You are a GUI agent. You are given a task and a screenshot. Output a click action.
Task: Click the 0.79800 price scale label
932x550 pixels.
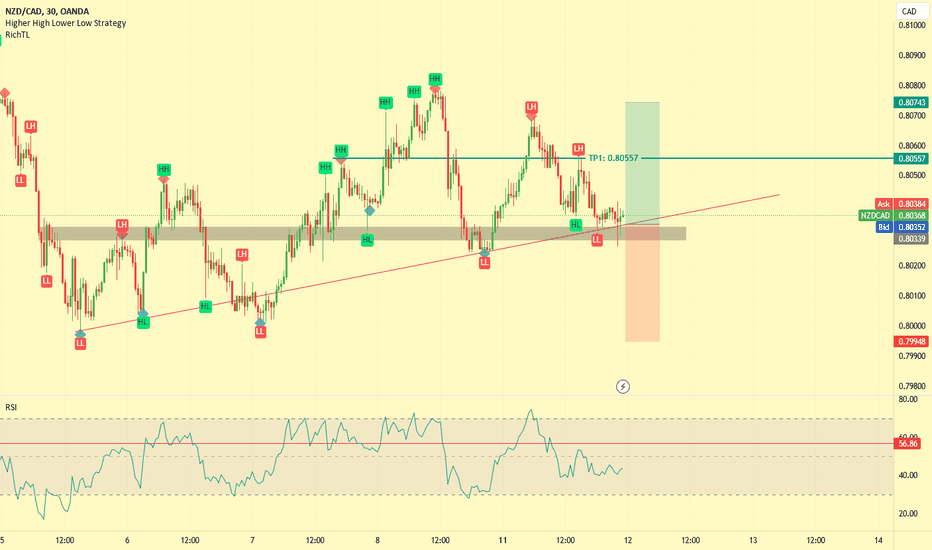[912, 386]
